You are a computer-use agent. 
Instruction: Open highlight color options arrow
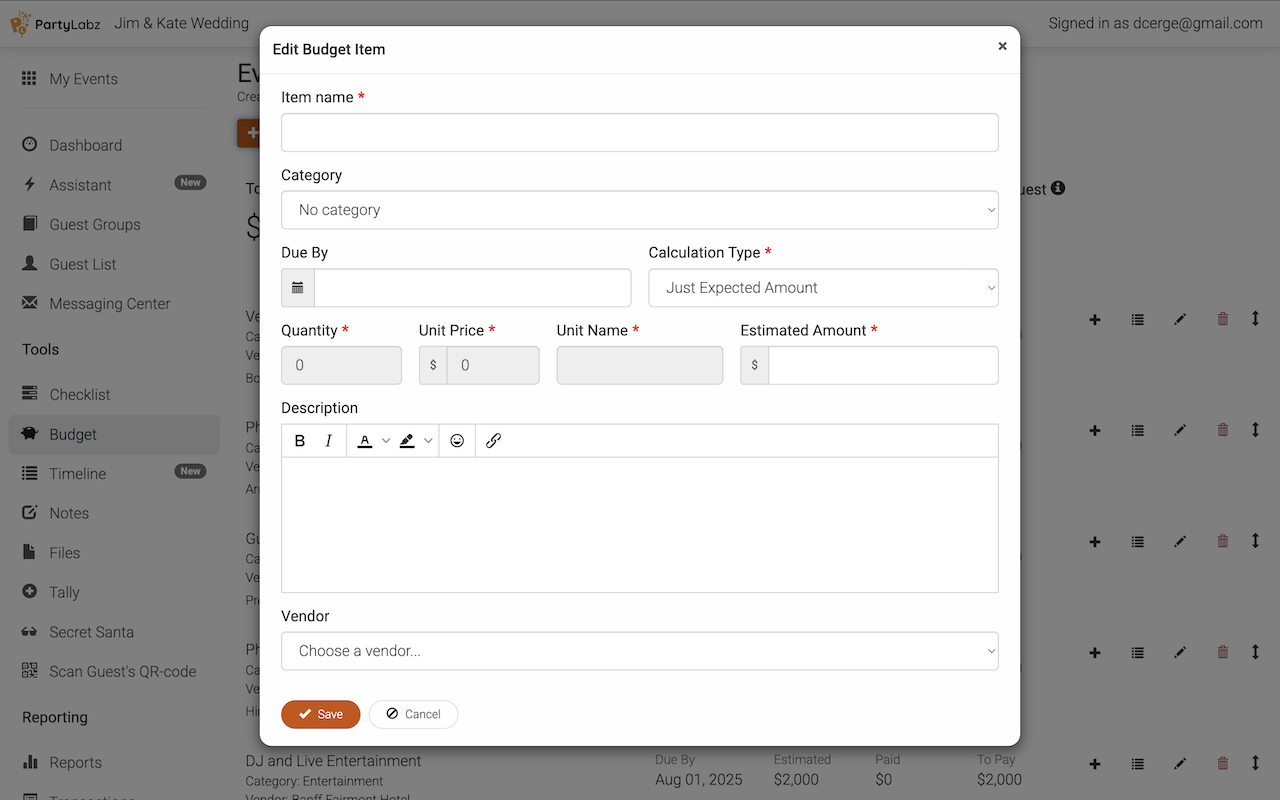tap(428, 441)
